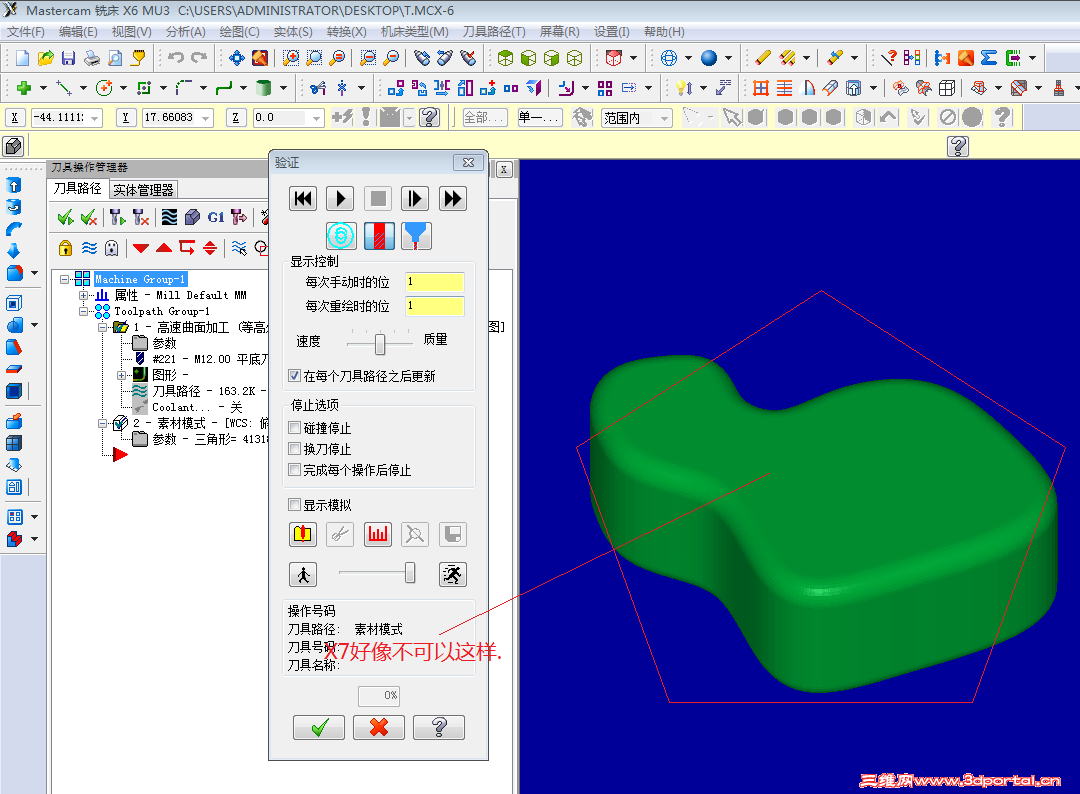The height and width of the screenshot is (794, 1080).
Task: Click the G1 post process icon
Action: [216, 218]
